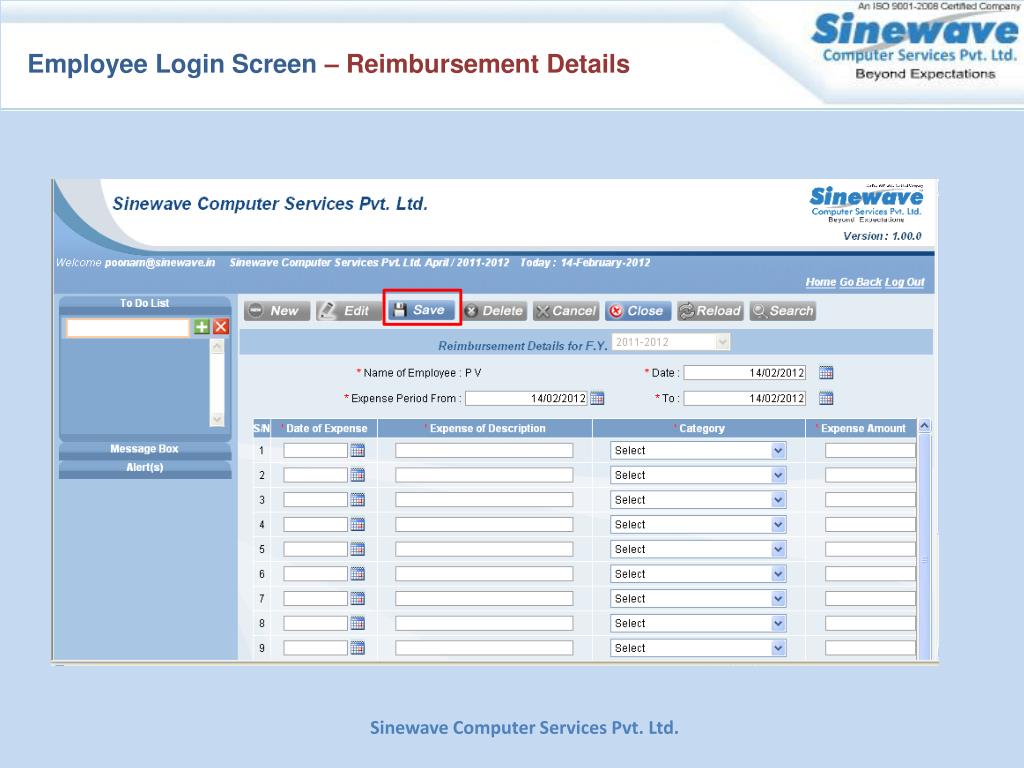
Task: Click the Cancel toolbar button
Action: tap(566, 311)
